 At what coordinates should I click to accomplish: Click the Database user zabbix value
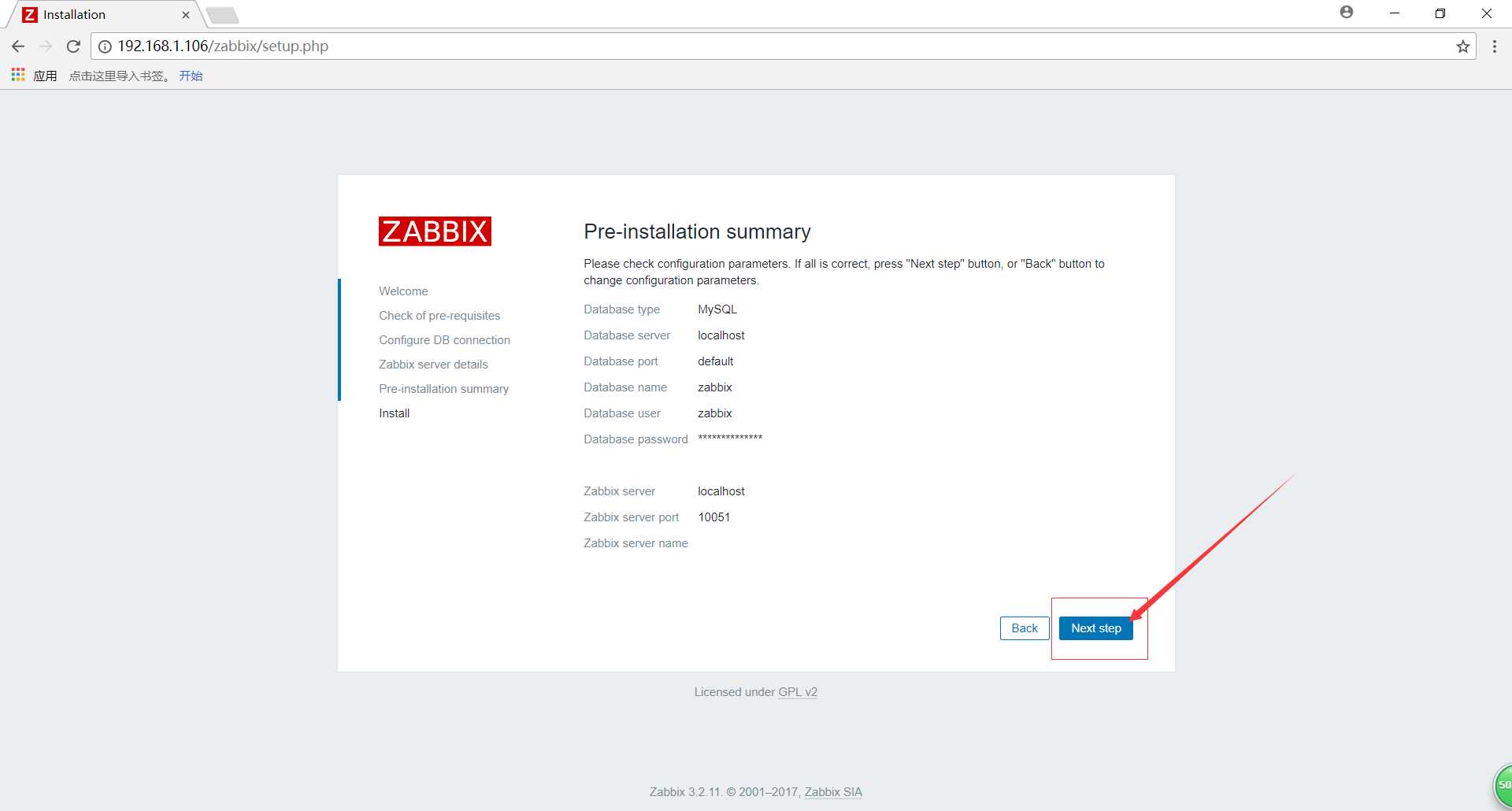[715, 413]
